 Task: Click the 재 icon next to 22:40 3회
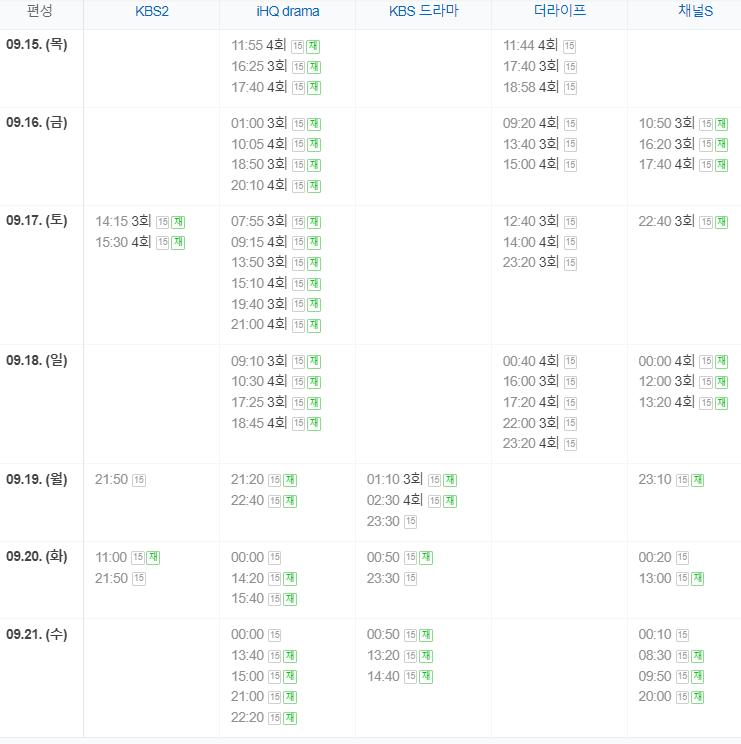click(x=722, y=222)
